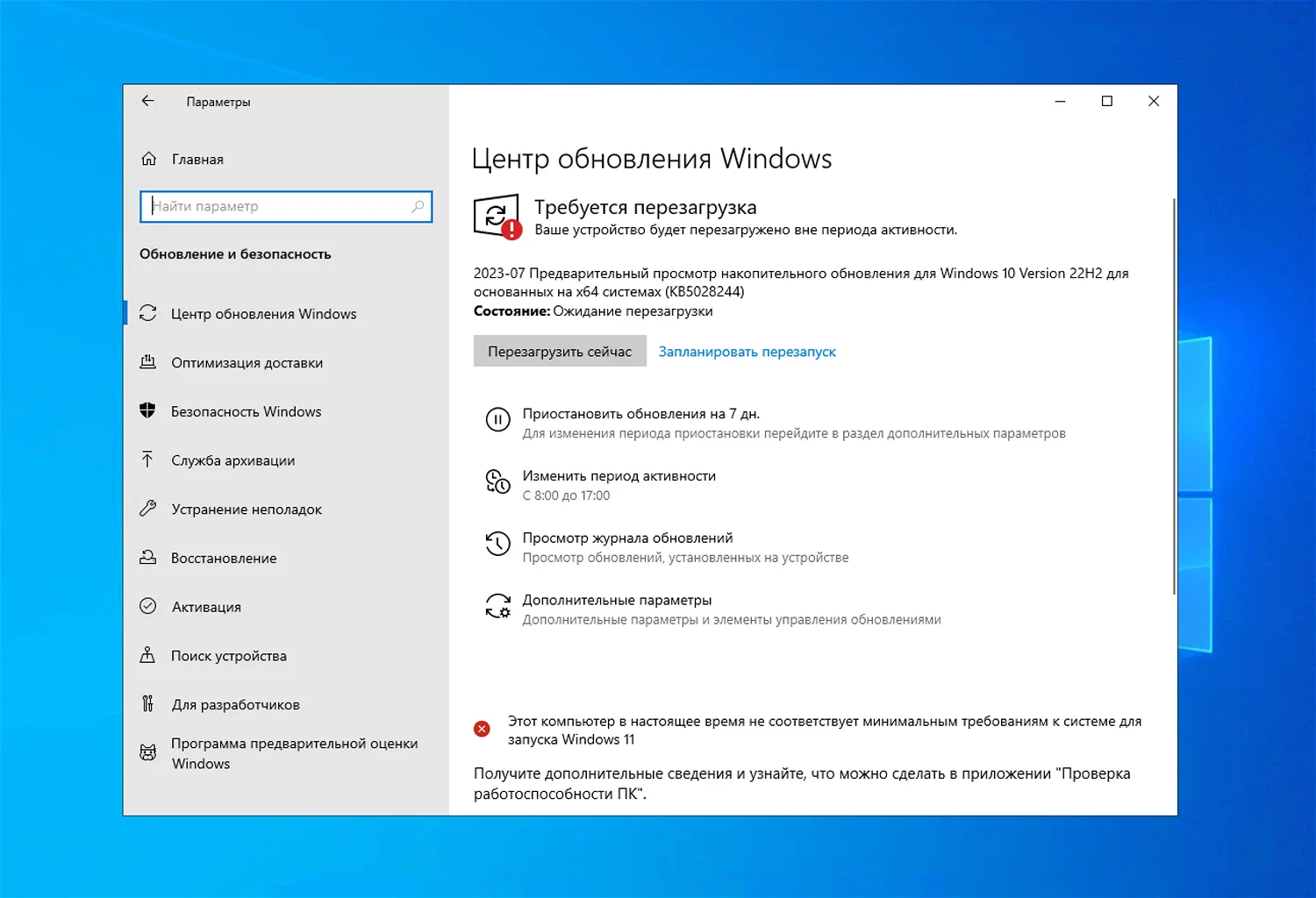
Task: Open Устранение неполадок section
Action: point(286,509)
